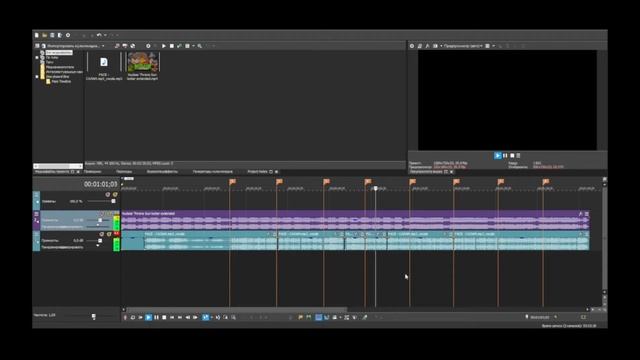Expand the By Type tree node
This screenshot has height=360, width=640.
point(37,58)
